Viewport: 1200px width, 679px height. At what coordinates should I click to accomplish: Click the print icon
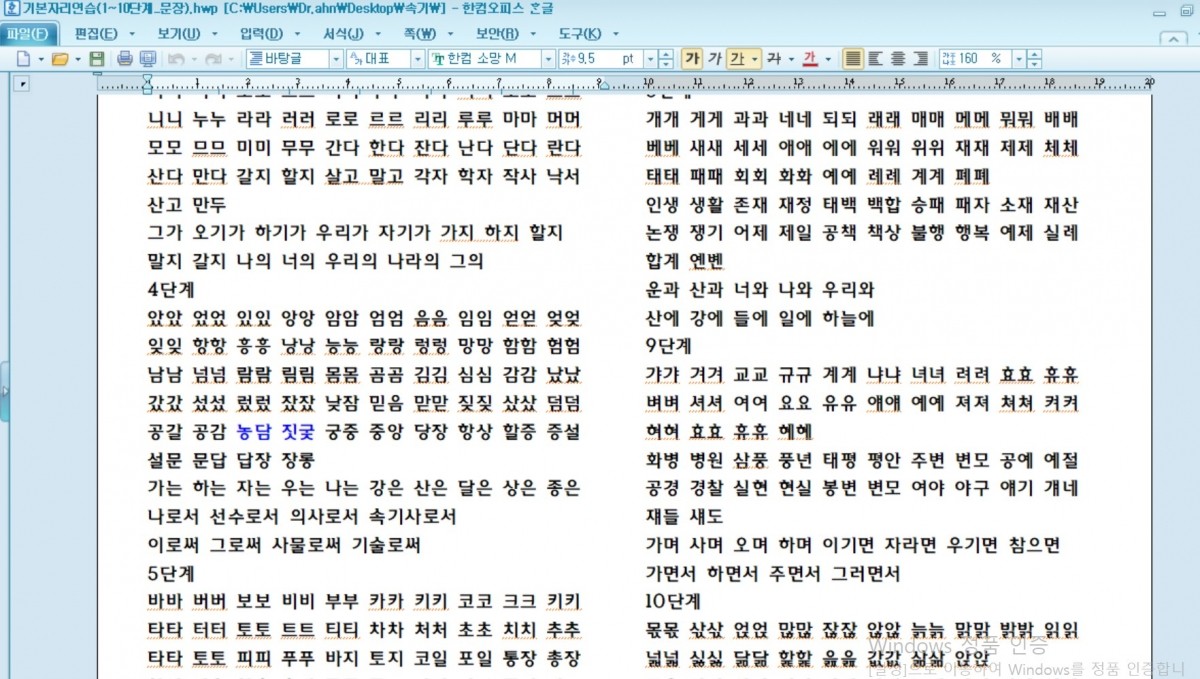(x=125, y=59)
